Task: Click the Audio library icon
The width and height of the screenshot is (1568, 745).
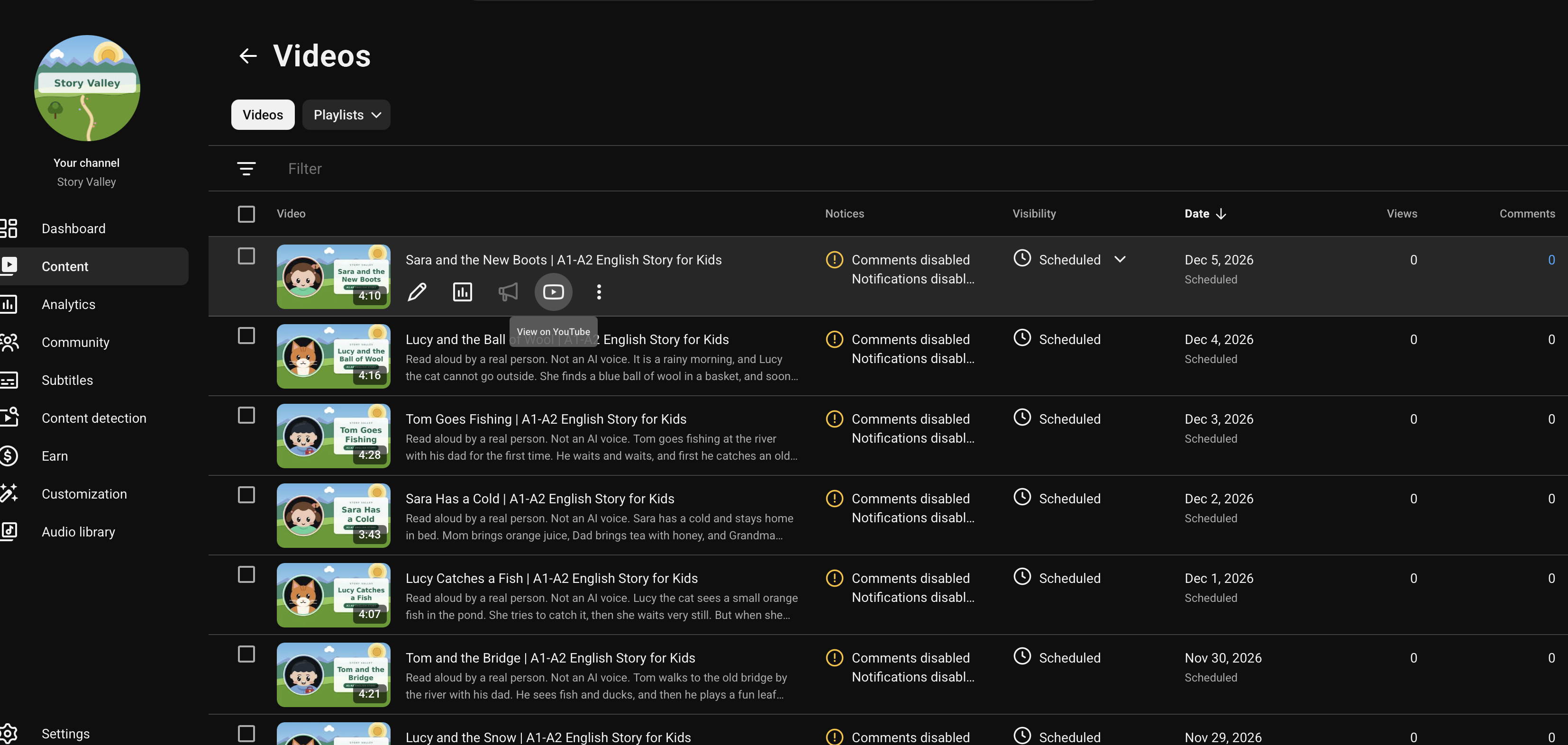Action: tap(9, 531)
